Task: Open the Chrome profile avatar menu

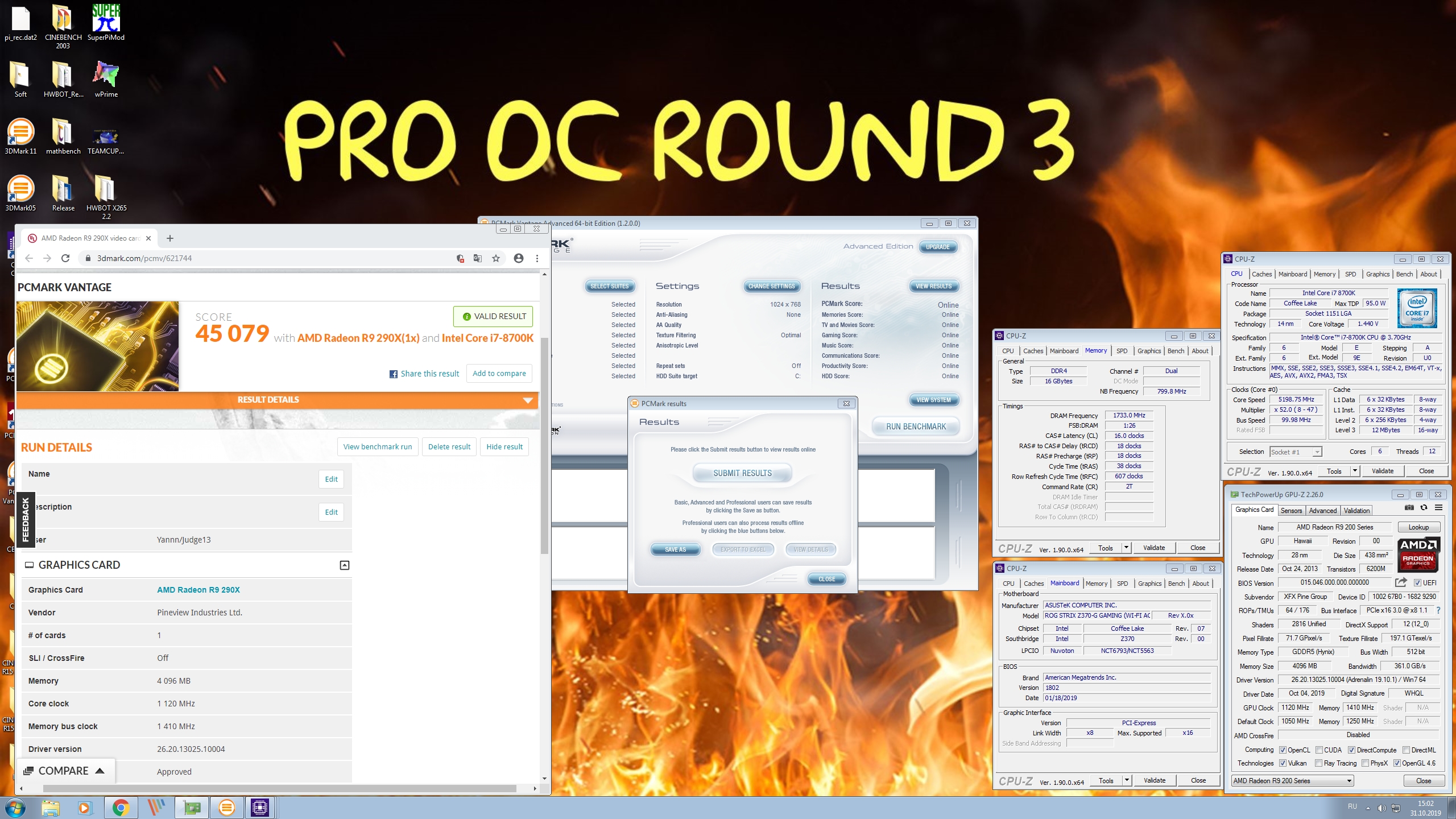Action: point(518,258)
